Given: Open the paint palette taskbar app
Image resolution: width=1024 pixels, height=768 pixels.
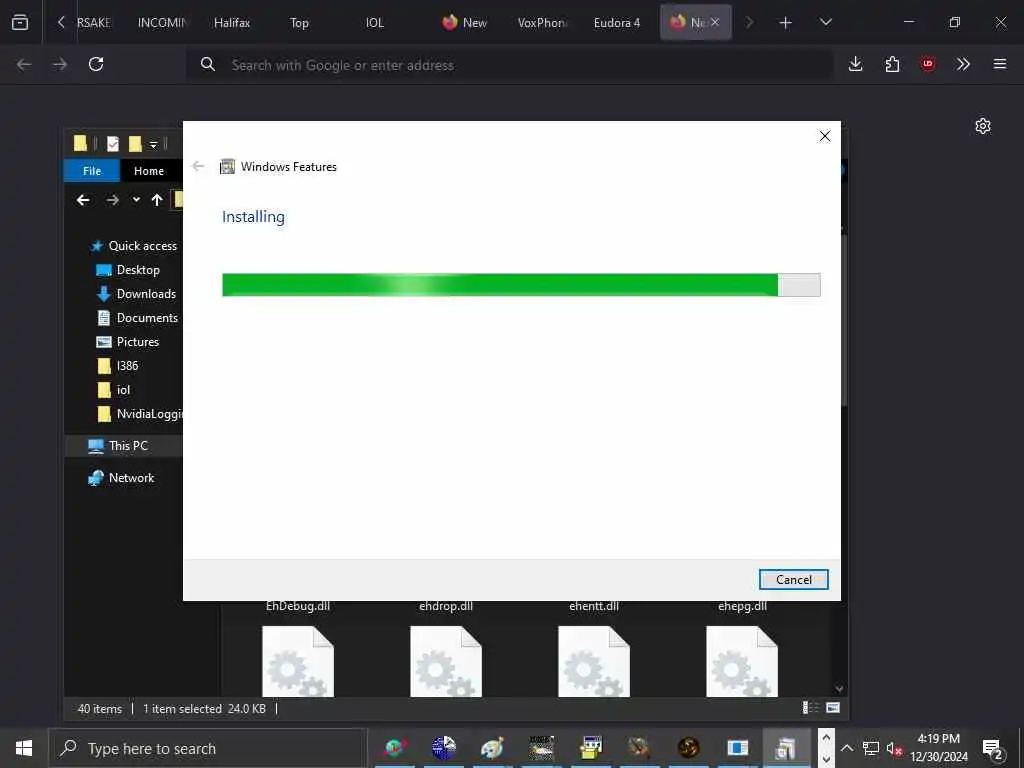Looking at the screenshot, I should point(492,748).
